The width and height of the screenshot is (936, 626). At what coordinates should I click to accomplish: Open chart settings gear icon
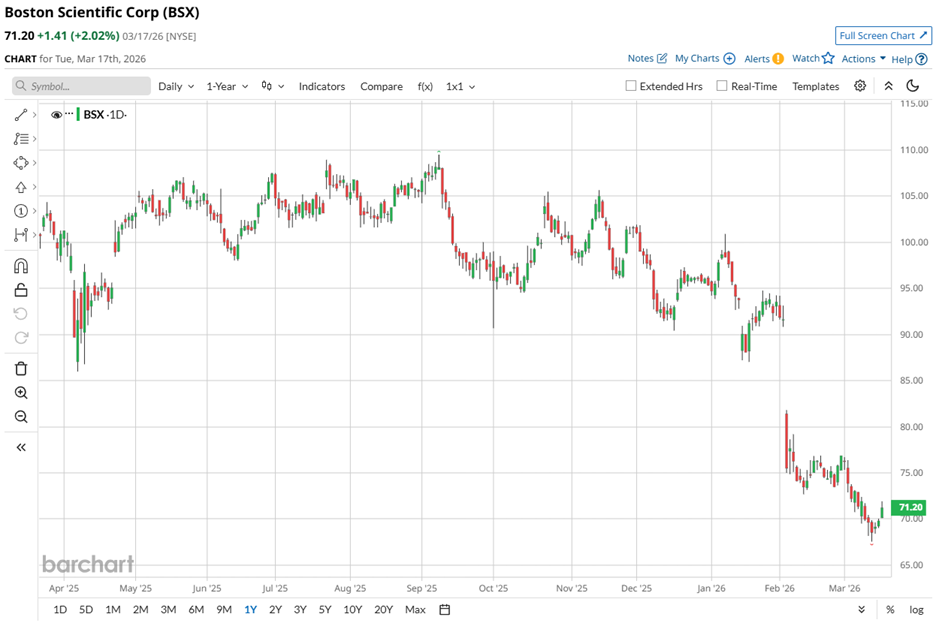[860, 86]
